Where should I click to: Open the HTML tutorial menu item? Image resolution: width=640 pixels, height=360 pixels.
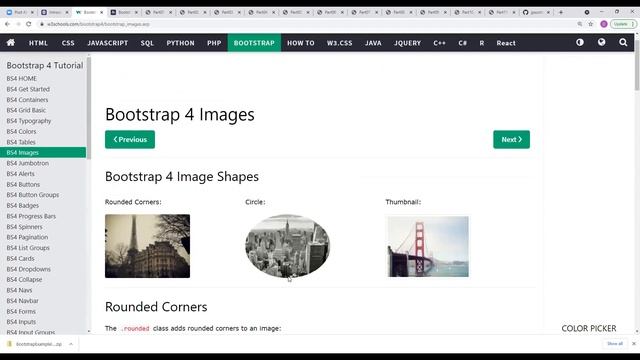38,43
